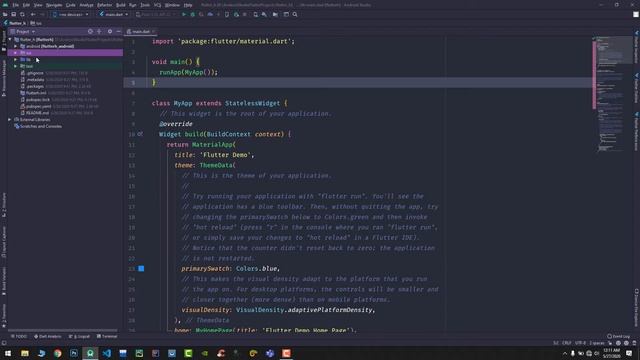Screen dimensions: 640x360
Task: Close the main.dart editor tab
Action: 154,31
